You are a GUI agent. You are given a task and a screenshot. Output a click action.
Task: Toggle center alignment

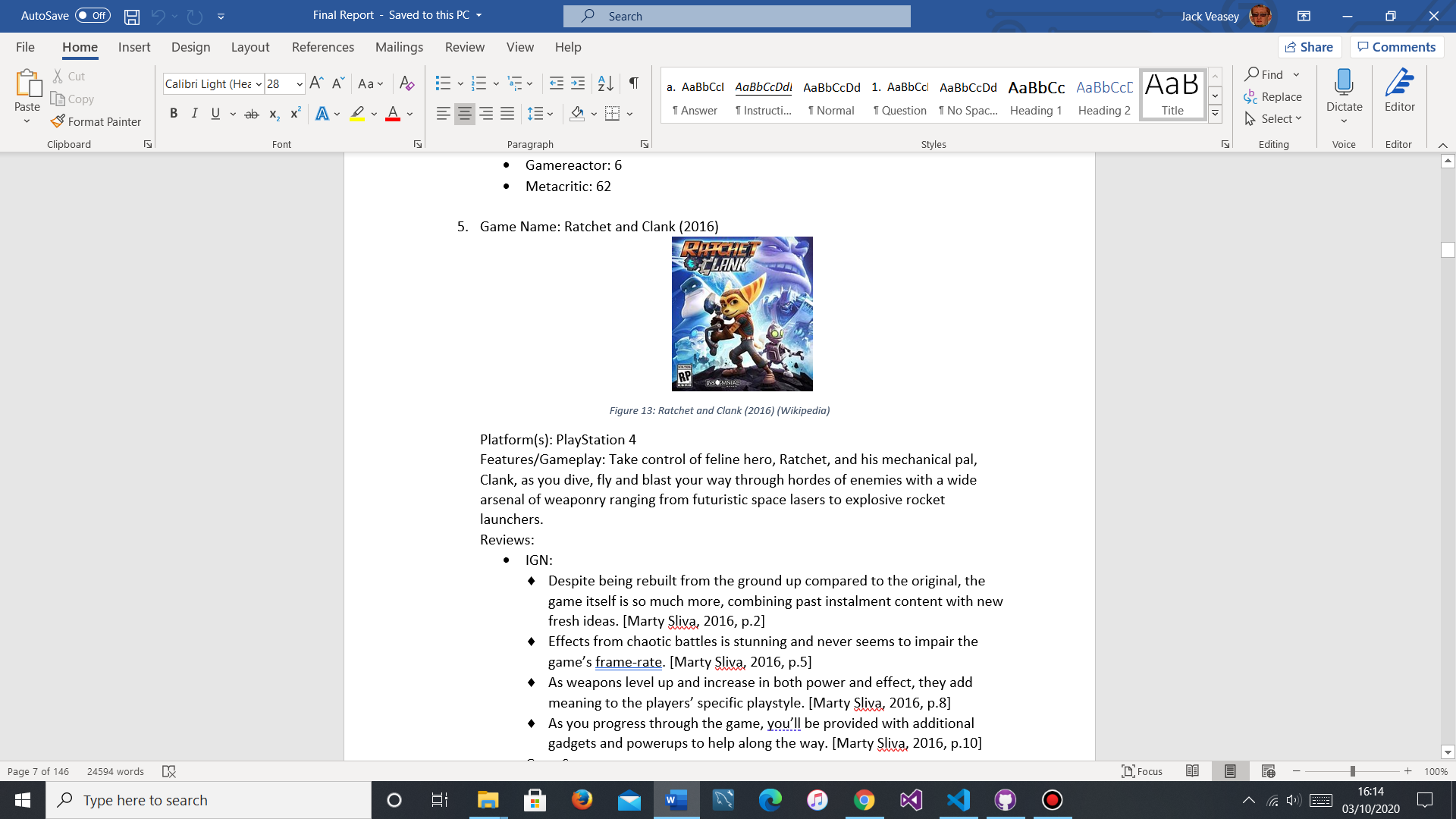point(464,114)
